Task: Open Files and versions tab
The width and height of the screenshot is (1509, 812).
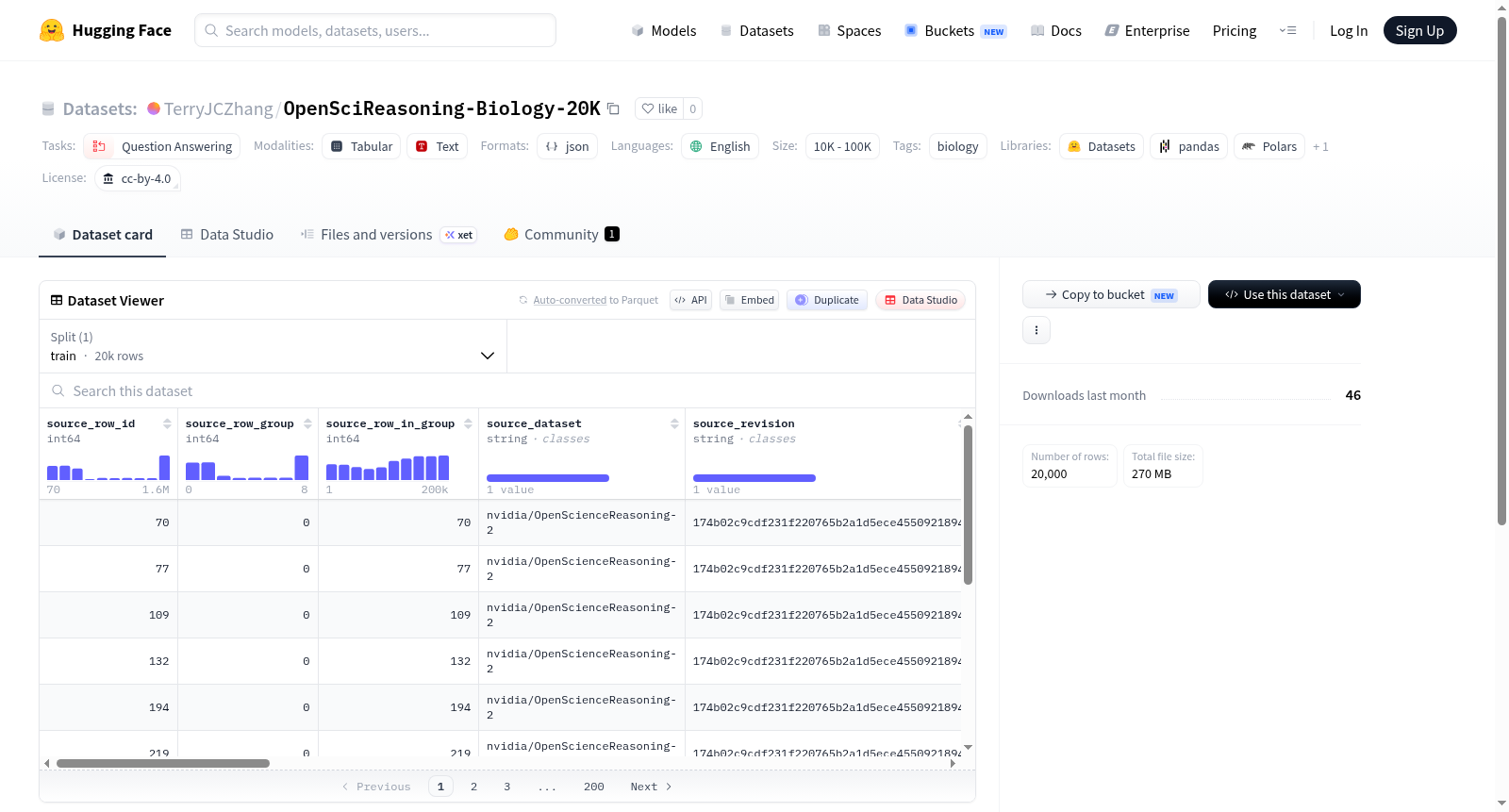Action: 389,235
